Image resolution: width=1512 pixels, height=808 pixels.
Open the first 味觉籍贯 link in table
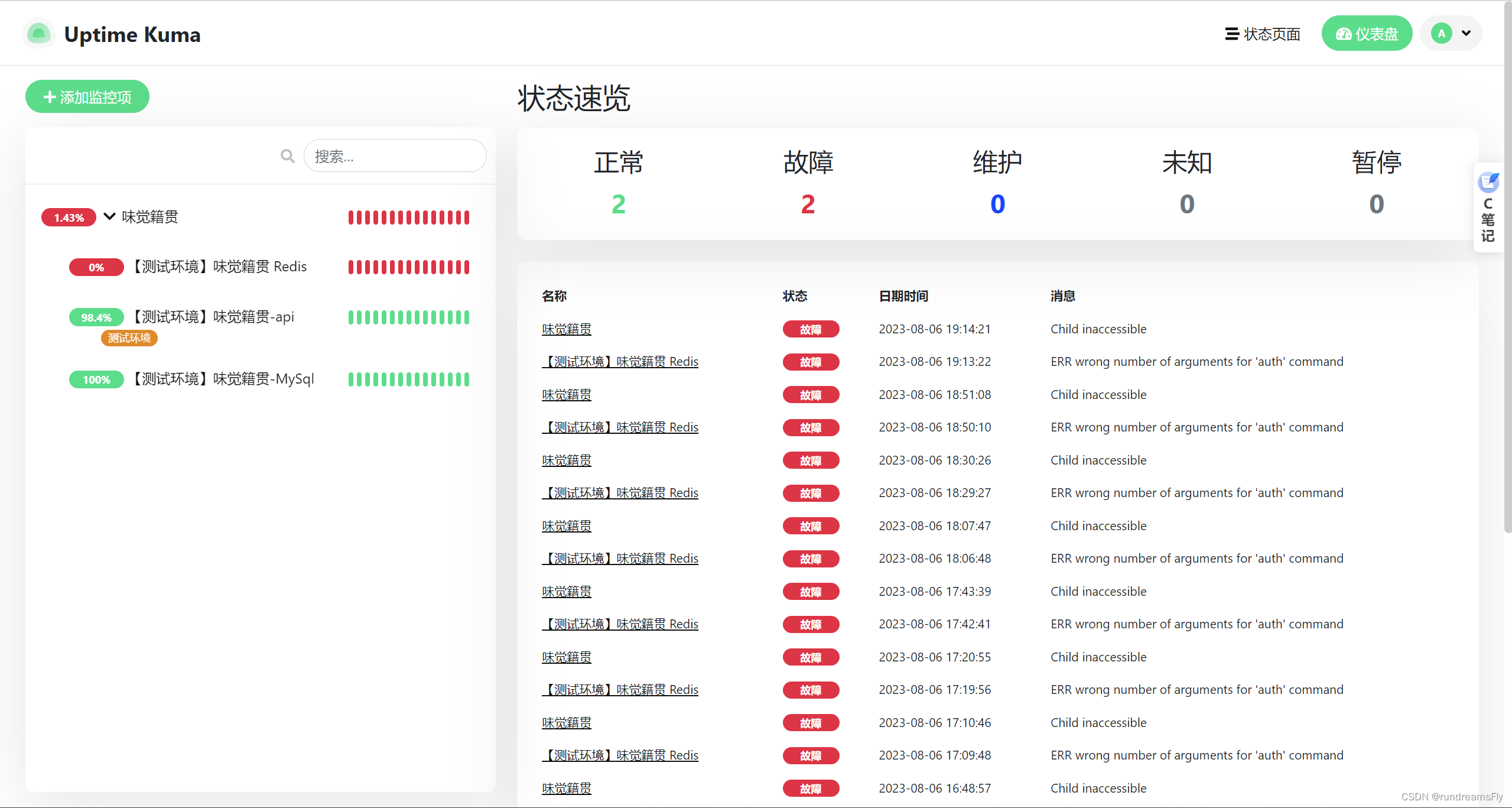coord(566,329)
